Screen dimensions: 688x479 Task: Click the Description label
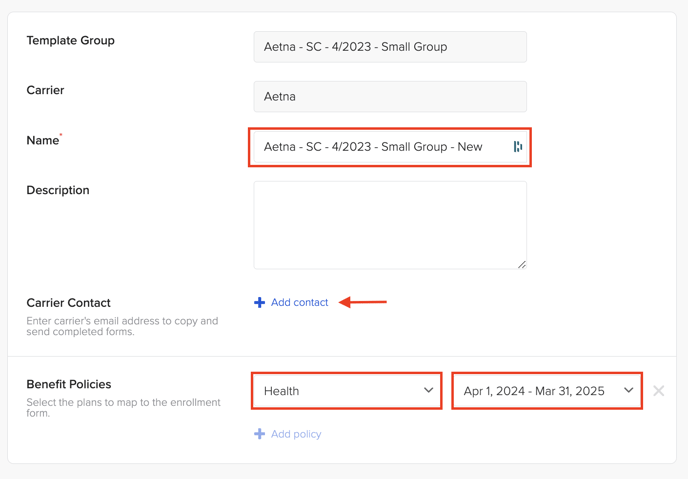58,190
